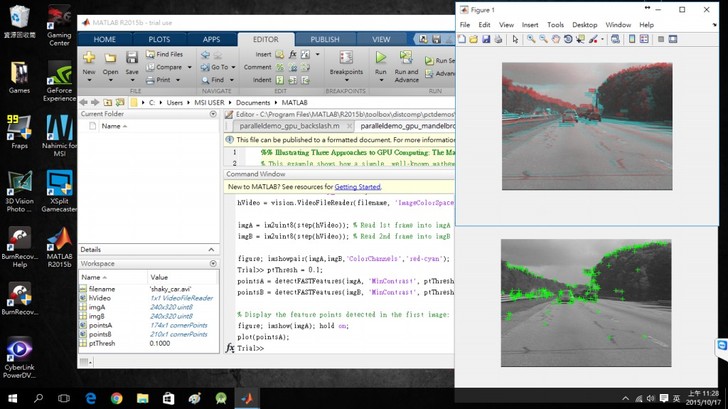Activate the Pan hand tool in Figure 1
The width and height of the screenshot is (728, 409).
point(556,39)
